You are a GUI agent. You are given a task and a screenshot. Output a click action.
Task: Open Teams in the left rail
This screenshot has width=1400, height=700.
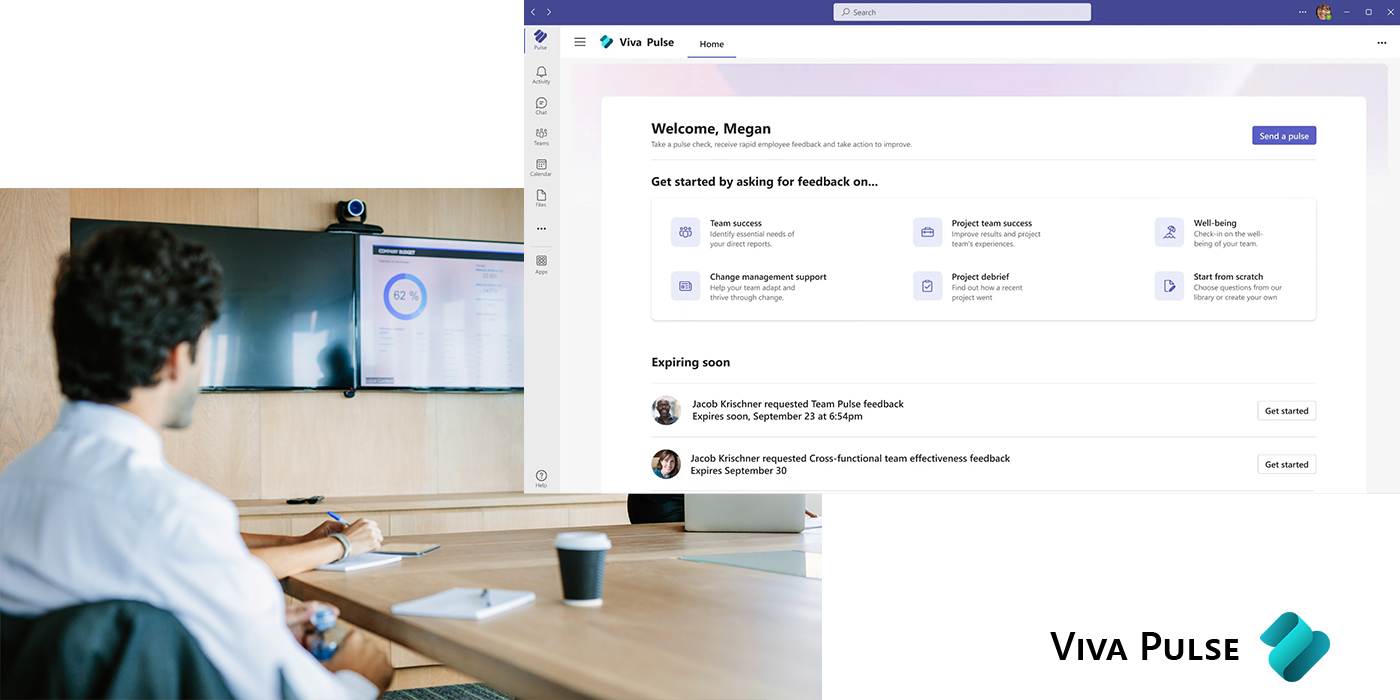[541, 137]
